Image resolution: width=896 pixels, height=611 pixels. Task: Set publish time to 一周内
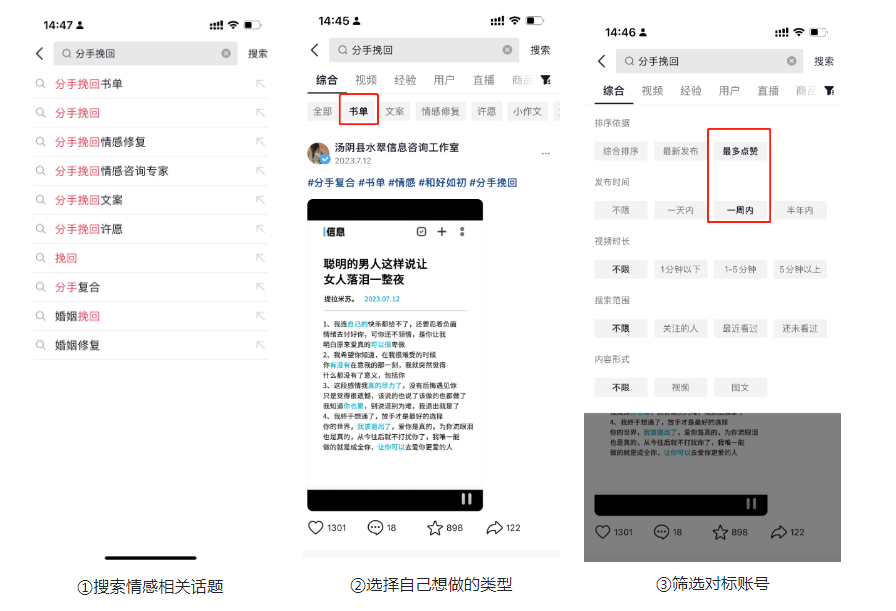[x=740, y=210]
